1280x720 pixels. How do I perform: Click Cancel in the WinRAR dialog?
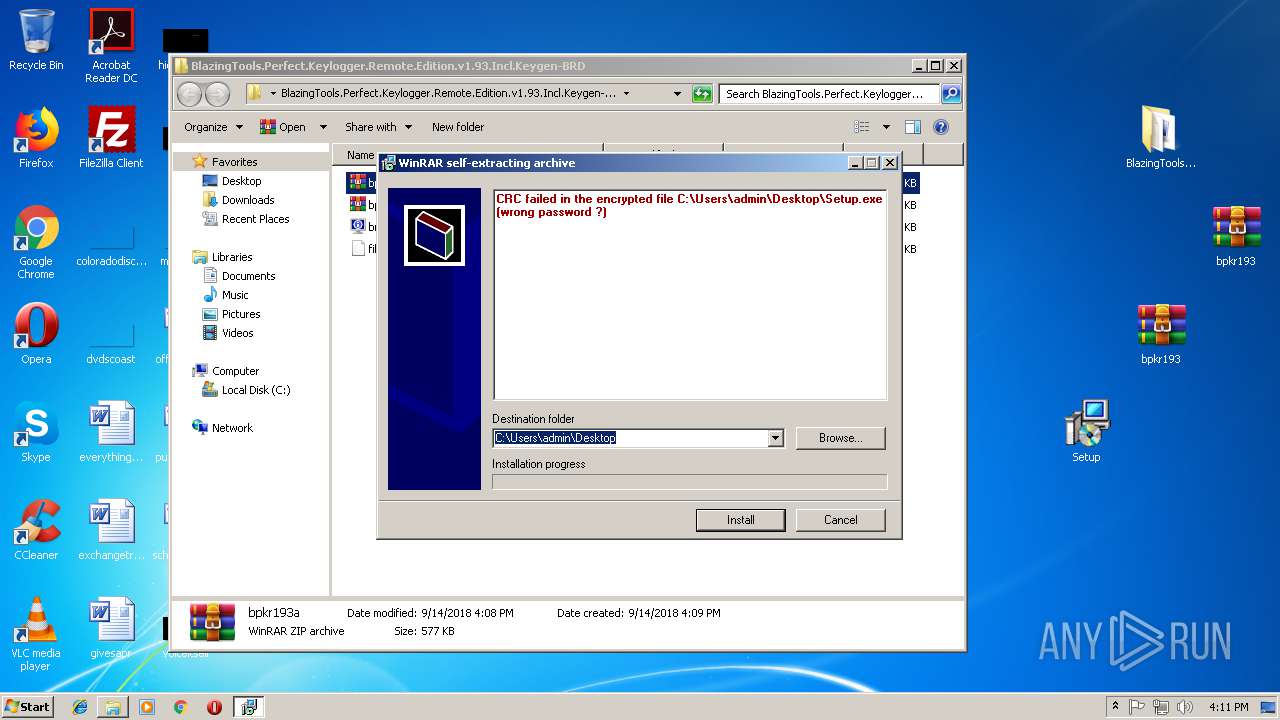tap(841, 520)
